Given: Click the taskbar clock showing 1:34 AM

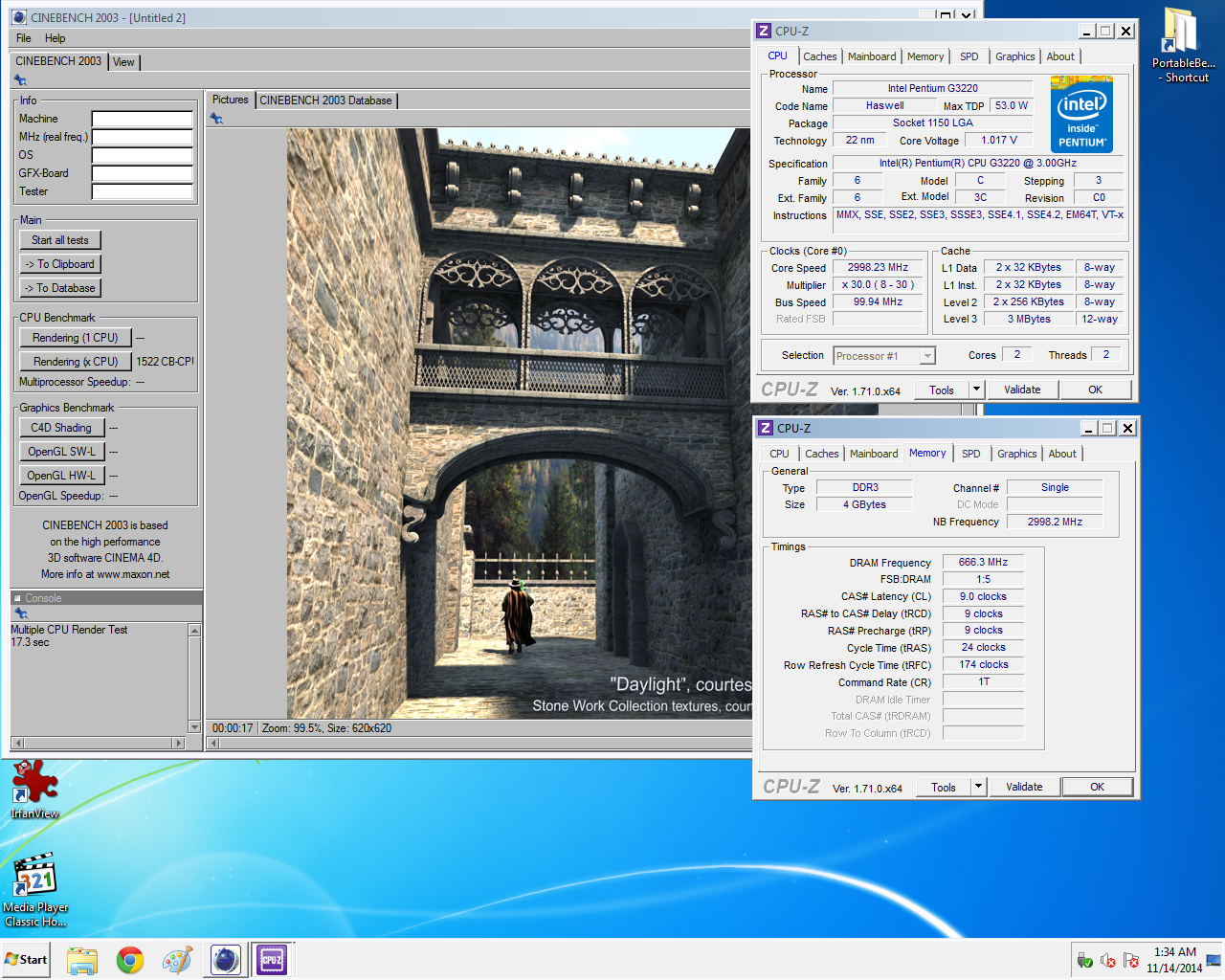Looking at the screenshot, I should point(1174,960).
